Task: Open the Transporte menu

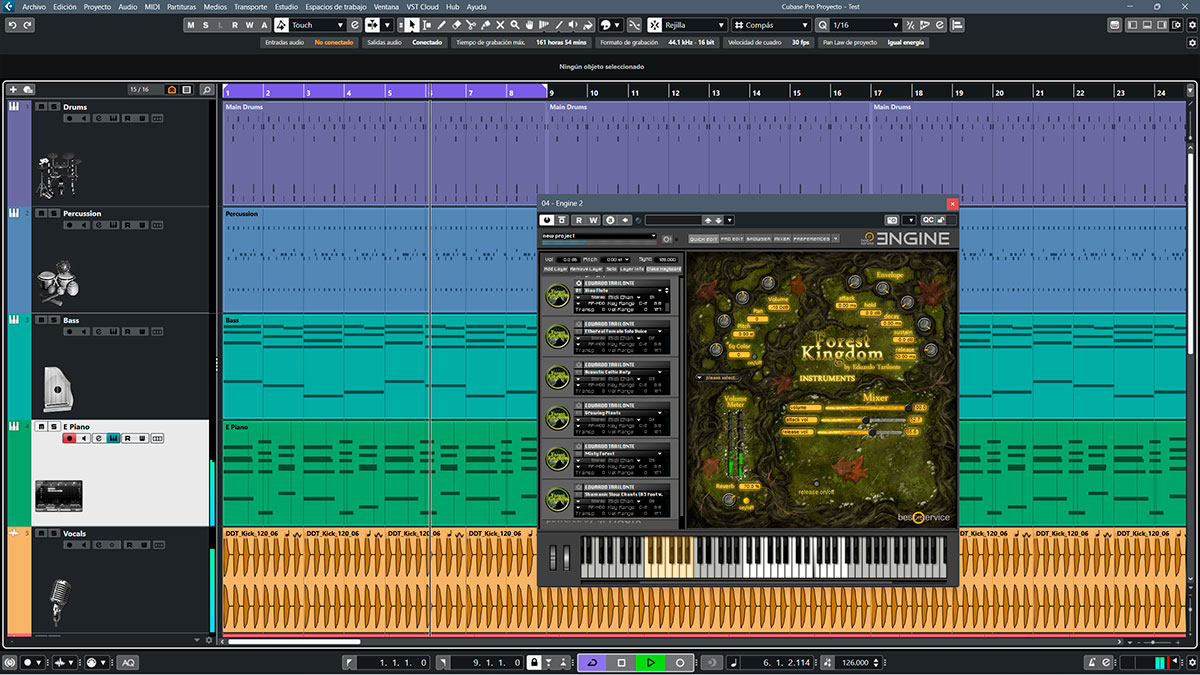Action: [x=250, y=6]
